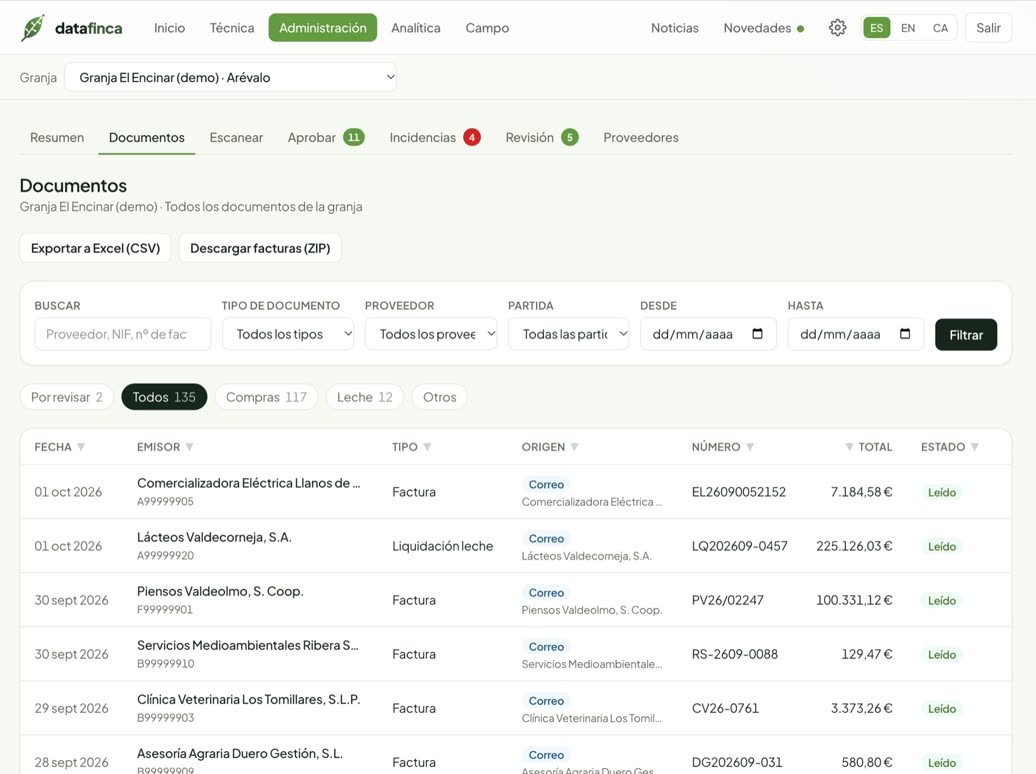
Task: Click the Filtrar button
Action: [x=966, y=334]
